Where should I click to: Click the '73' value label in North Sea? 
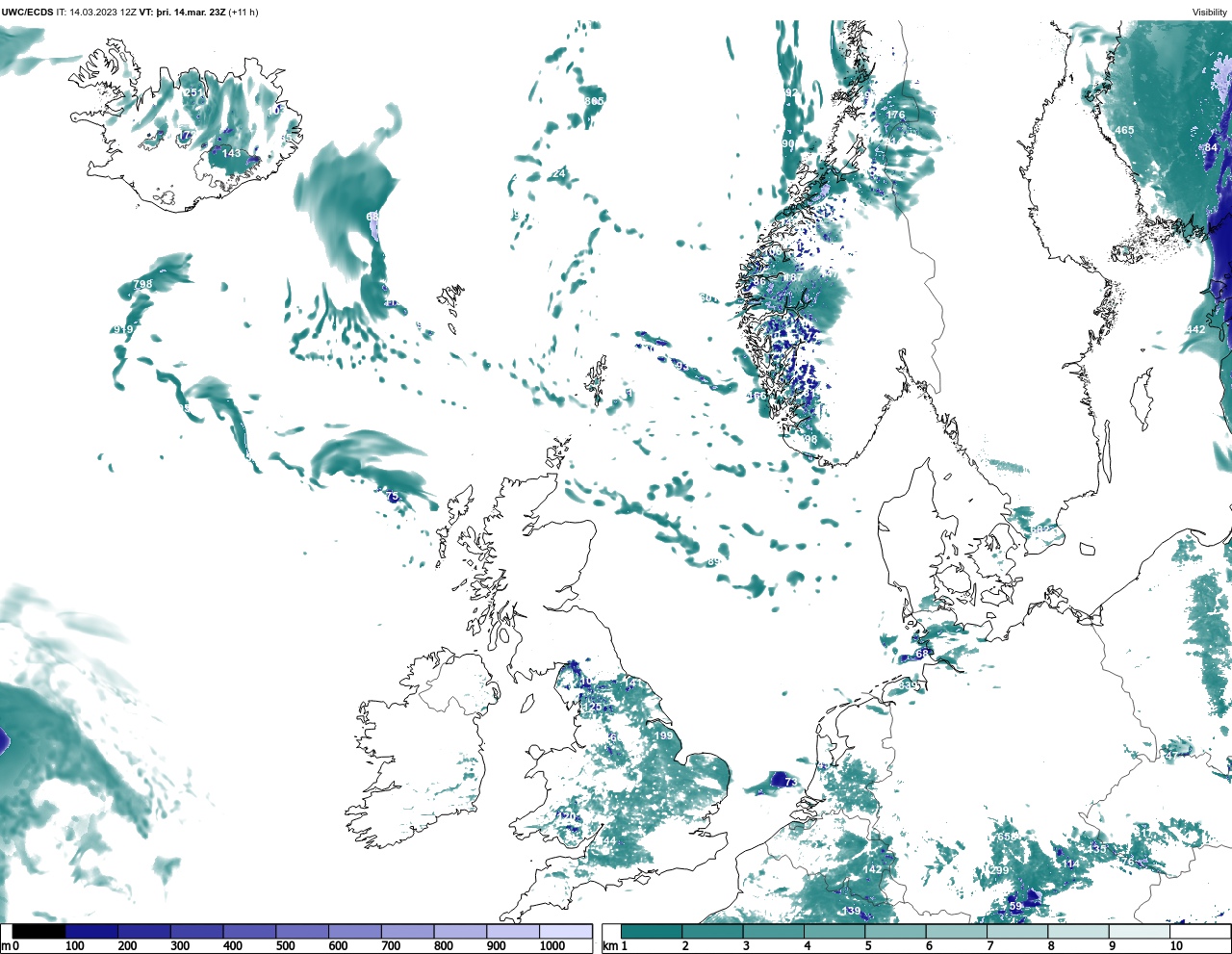coord(791,782)
